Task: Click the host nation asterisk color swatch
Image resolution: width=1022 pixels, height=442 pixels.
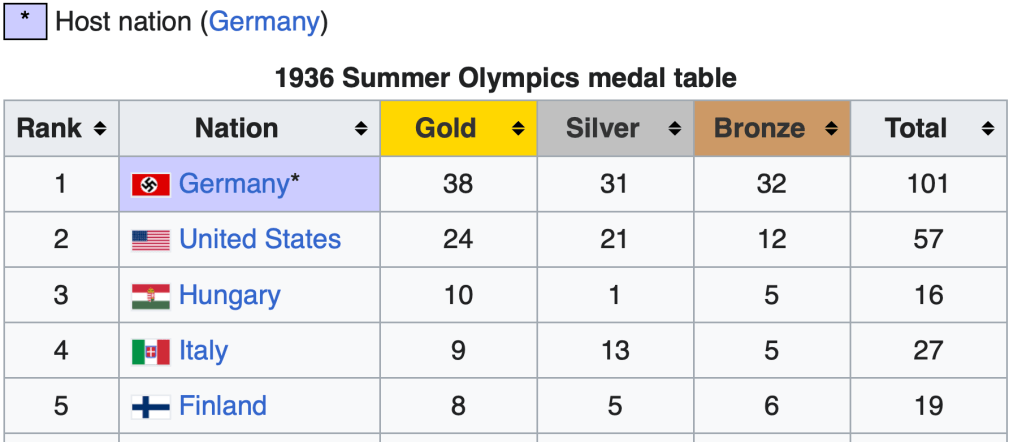Action: point(25,21)
